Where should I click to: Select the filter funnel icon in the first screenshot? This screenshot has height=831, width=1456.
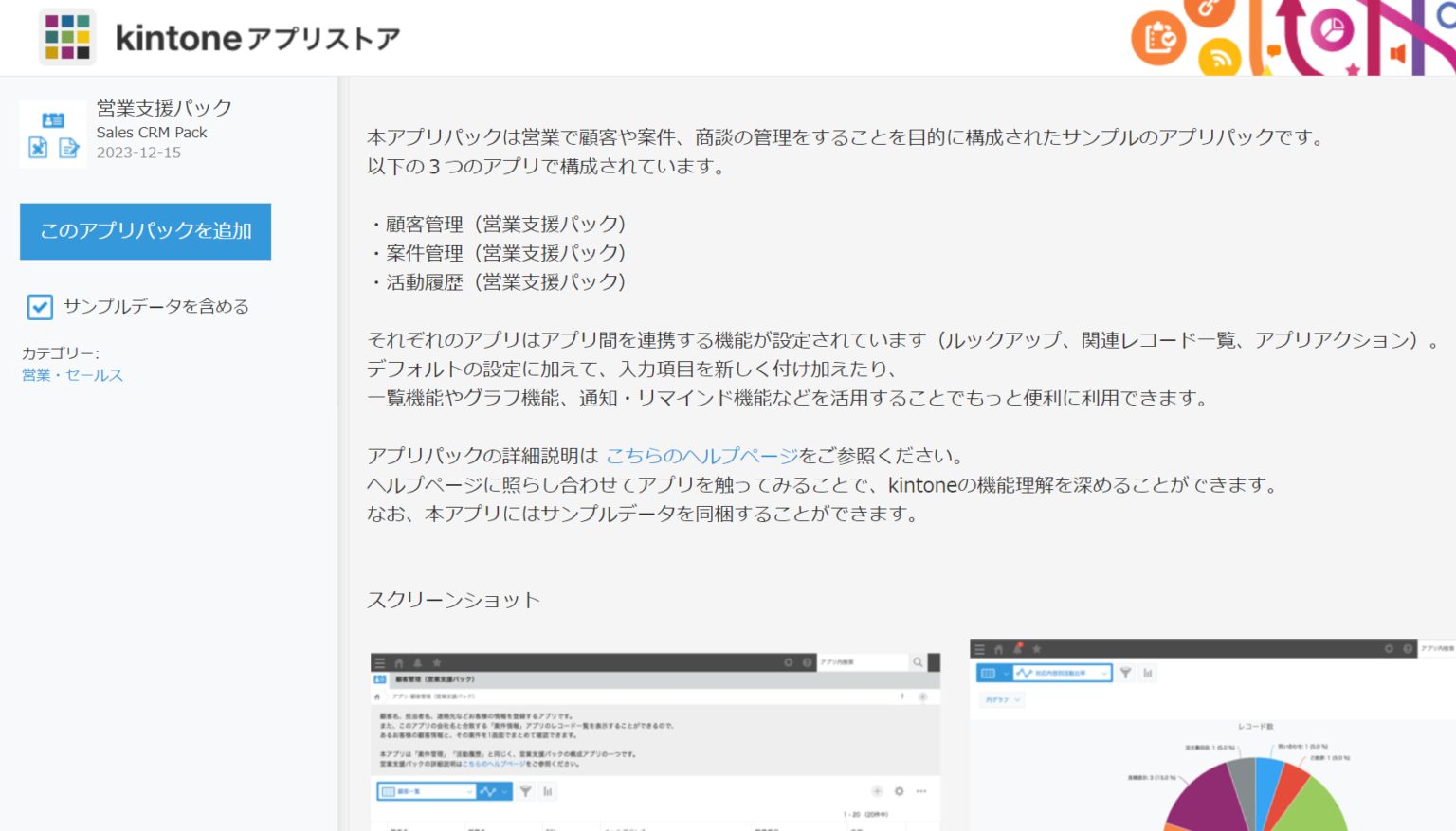[x=525, y=791]
